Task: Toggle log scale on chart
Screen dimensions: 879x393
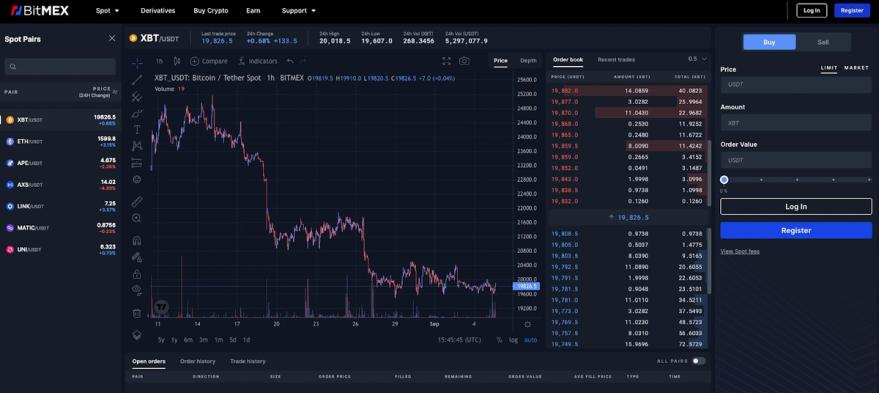Action: point(513,340)
